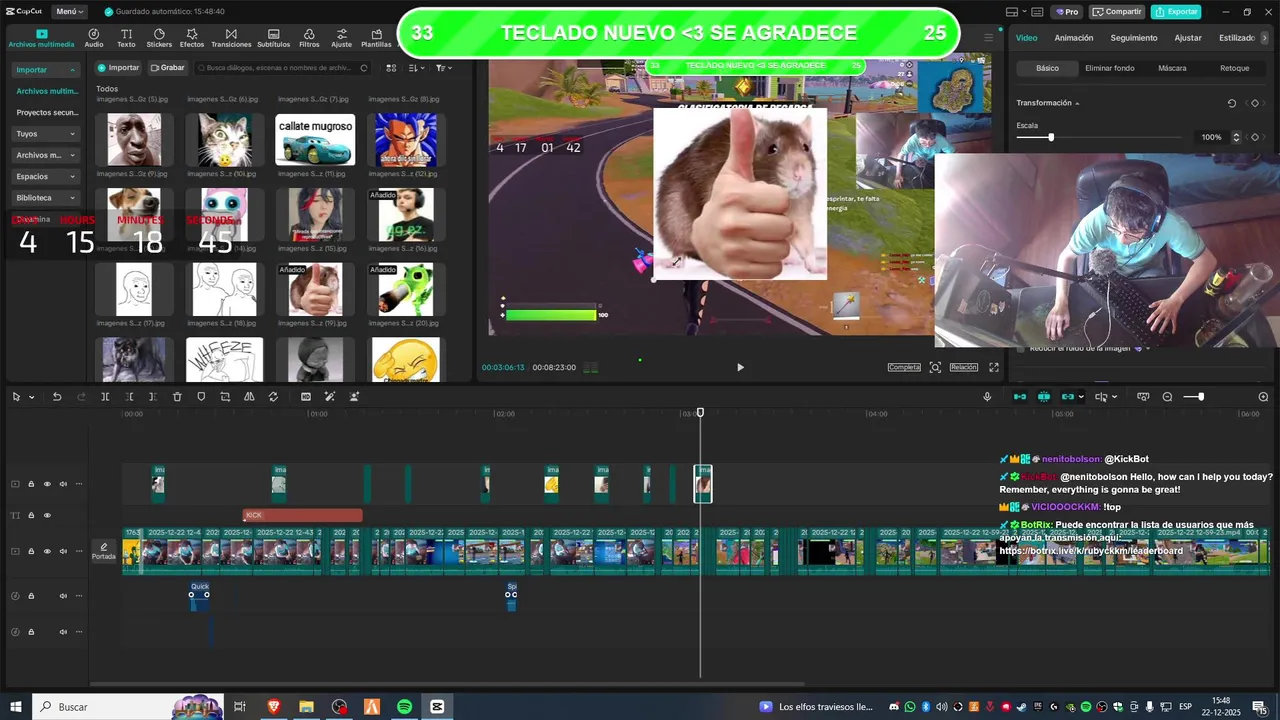
Task: Add a marker with shield icon
Action: (201, 397)
